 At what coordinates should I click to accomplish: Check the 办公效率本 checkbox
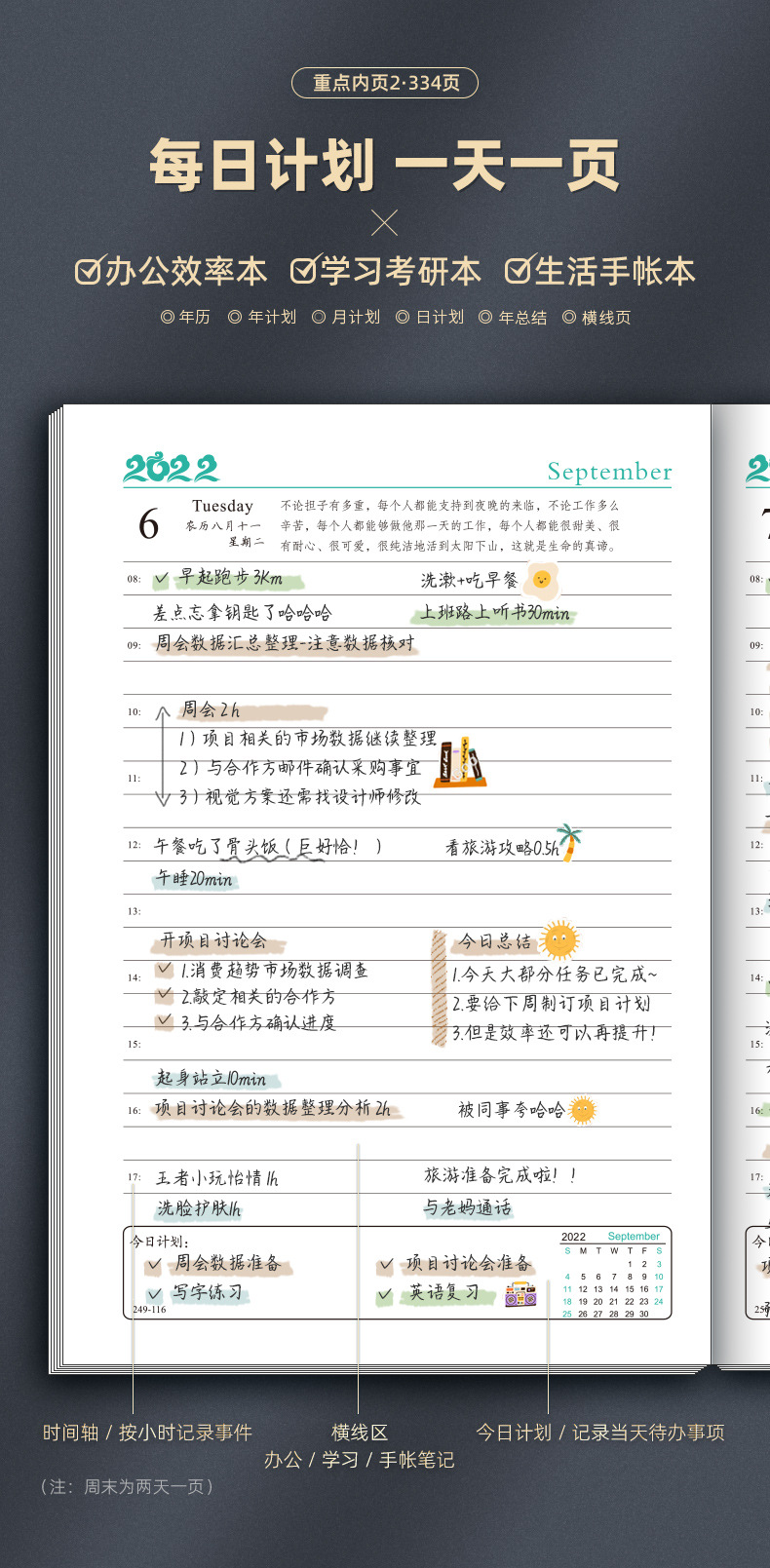[x=88, y=271]
